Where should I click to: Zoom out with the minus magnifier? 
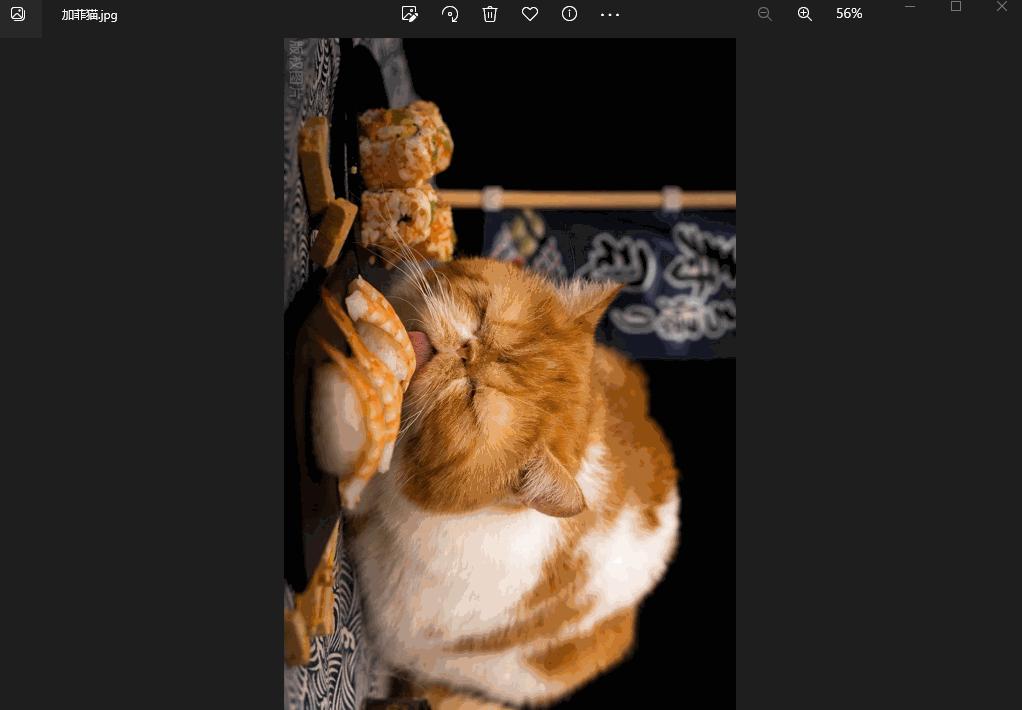point(765,14)
